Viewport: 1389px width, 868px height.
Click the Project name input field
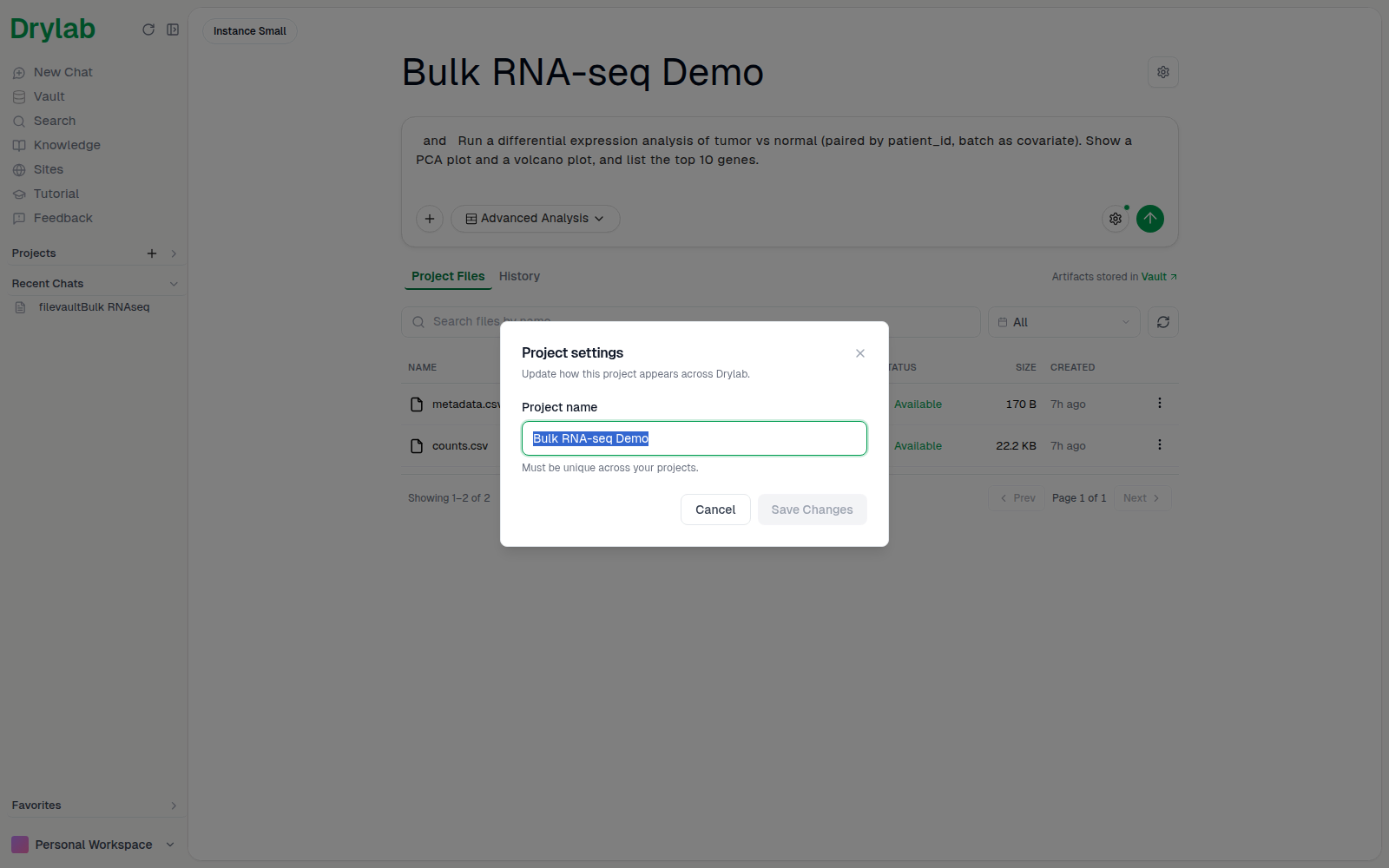pos(694,438)
